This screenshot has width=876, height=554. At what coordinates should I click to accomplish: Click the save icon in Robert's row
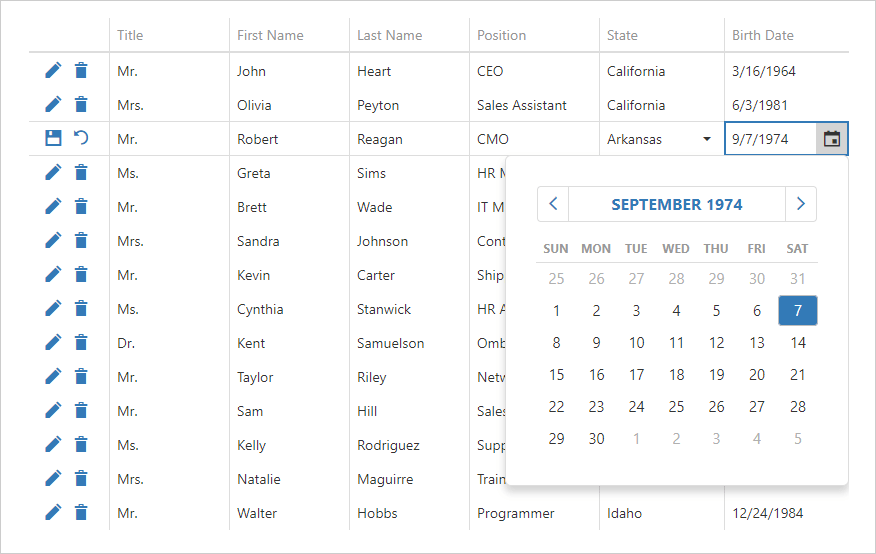click(53, 139)
